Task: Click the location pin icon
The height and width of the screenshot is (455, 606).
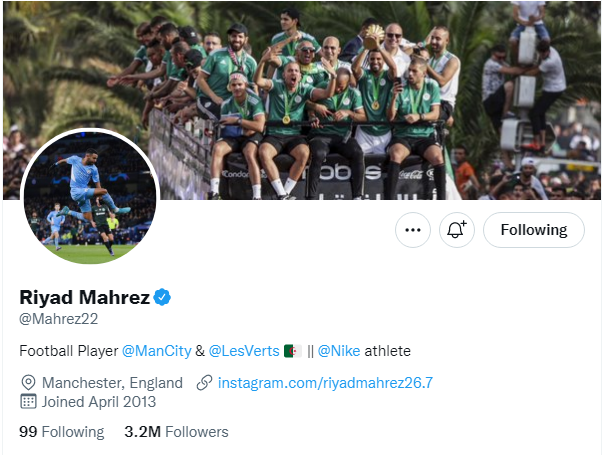Action: click(28, 383)
